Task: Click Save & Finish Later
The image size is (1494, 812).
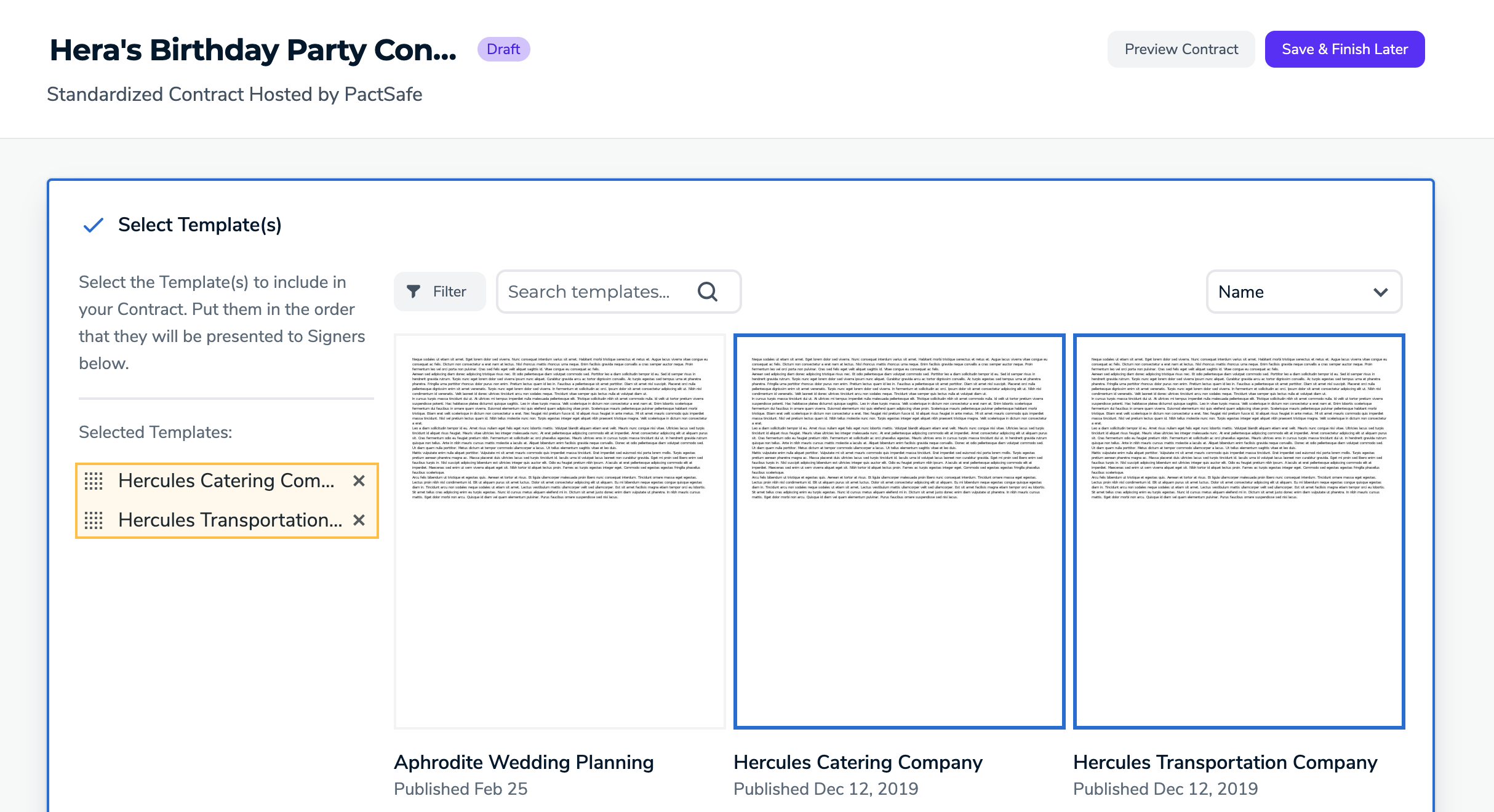Action: point(1345,49)
